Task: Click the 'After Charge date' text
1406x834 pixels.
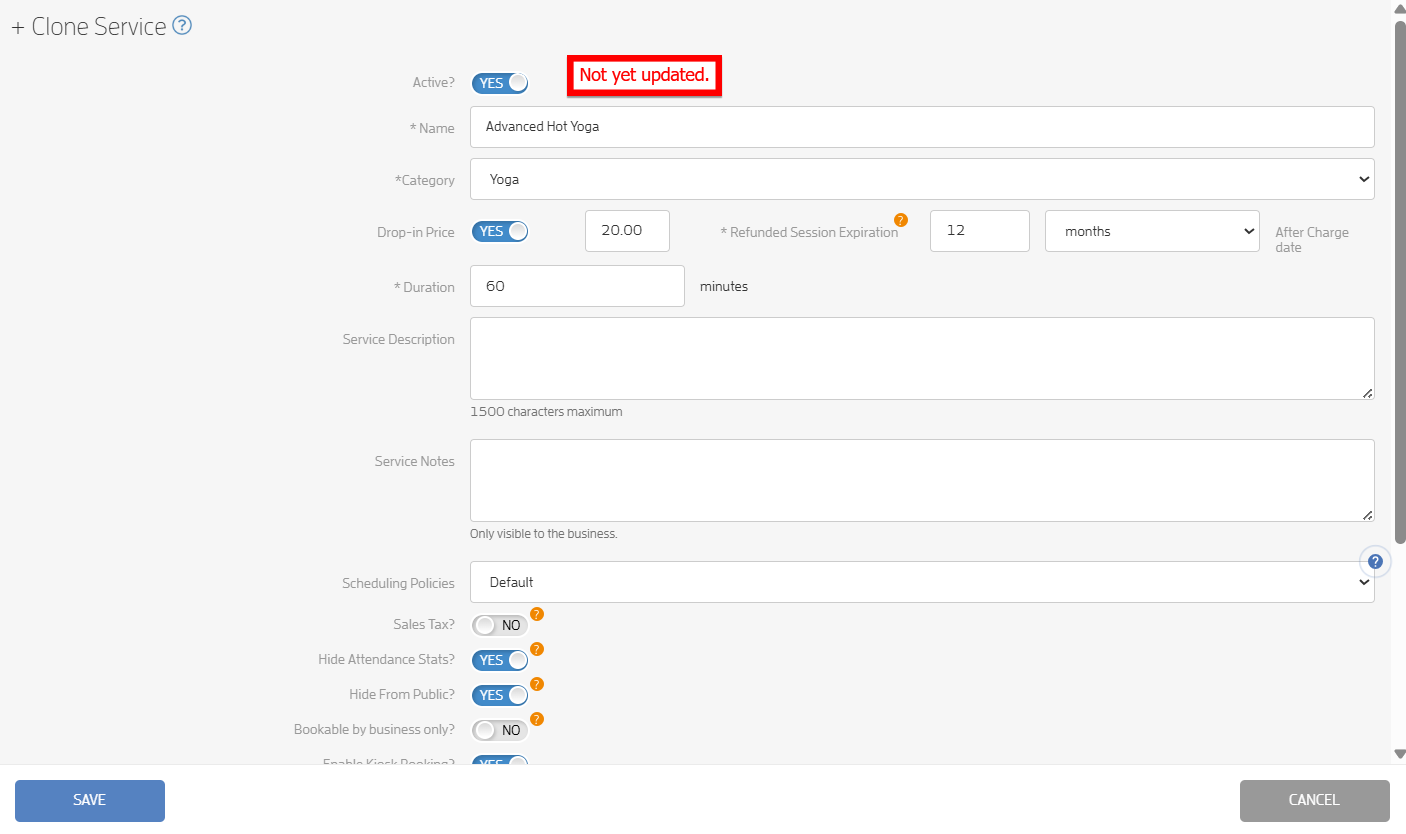Action: 1312,240
